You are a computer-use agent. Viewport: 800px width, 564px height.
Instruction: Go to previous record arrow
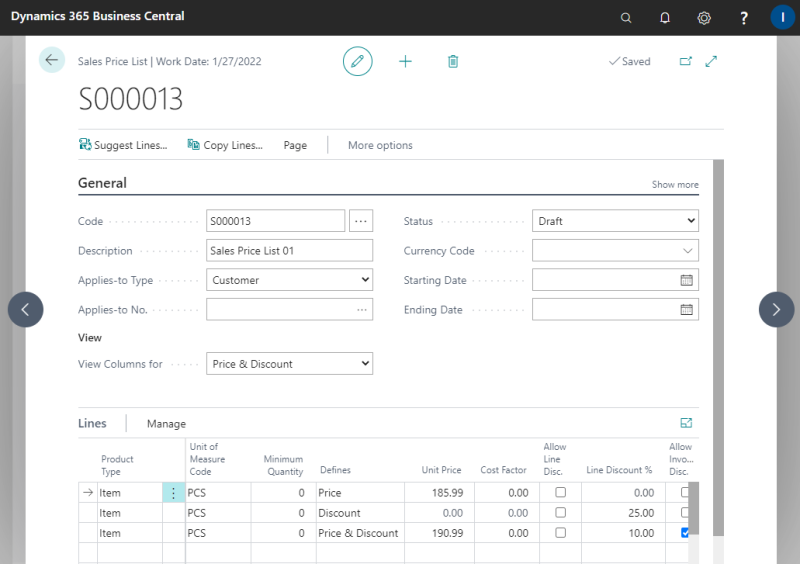(26, 309)
